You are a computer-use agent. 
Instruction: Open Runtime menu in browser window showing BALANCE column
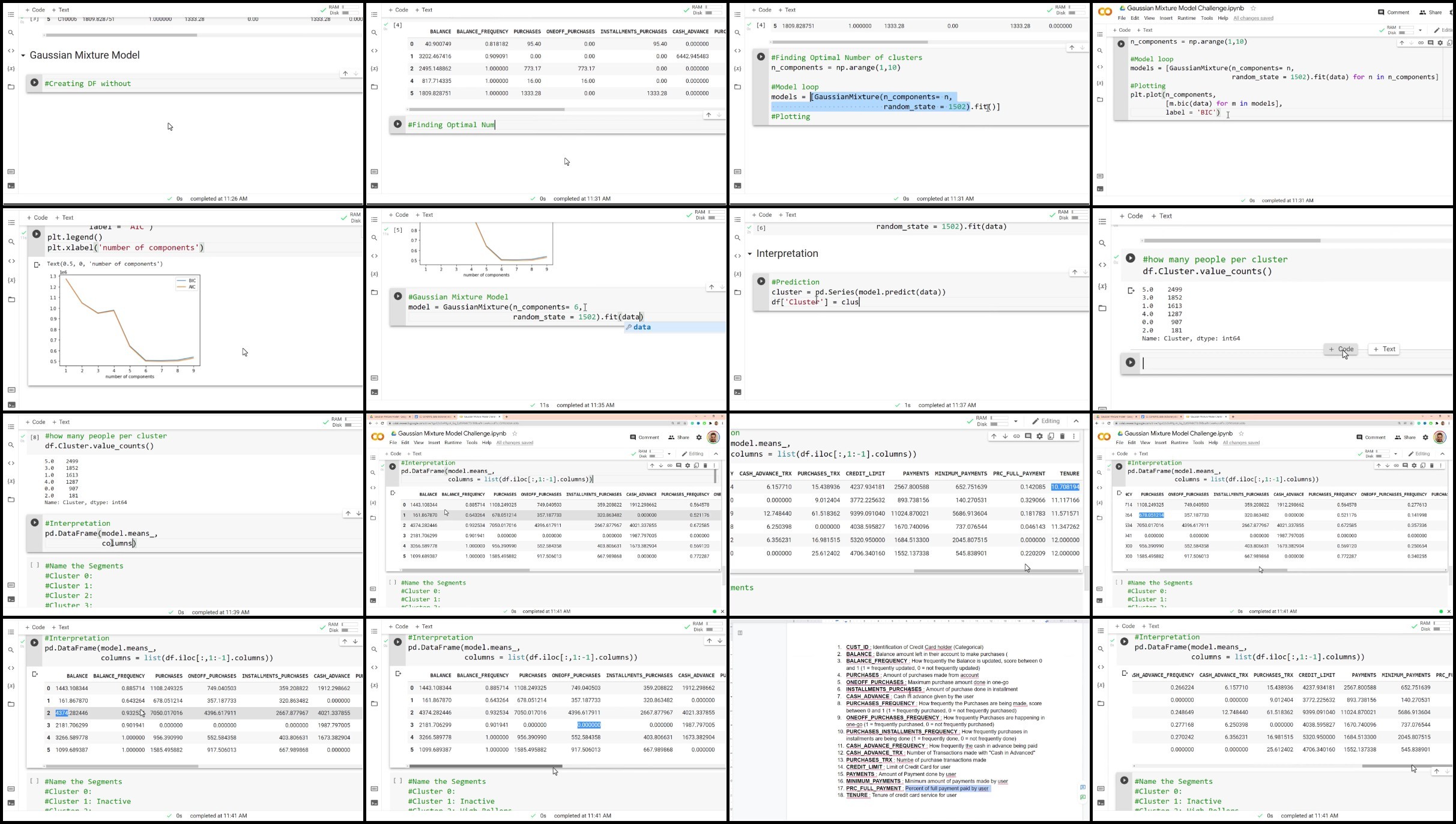click(x=453, y=443)
